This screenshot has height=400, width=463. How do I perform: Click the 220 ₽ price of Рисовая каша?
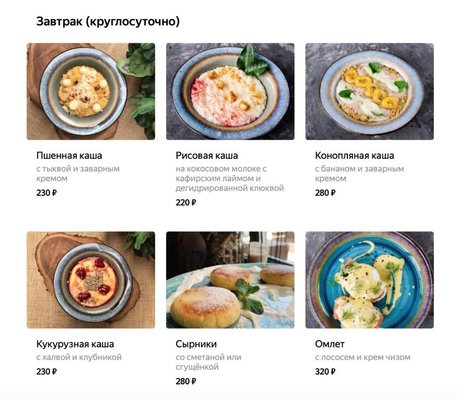(186, 202)
